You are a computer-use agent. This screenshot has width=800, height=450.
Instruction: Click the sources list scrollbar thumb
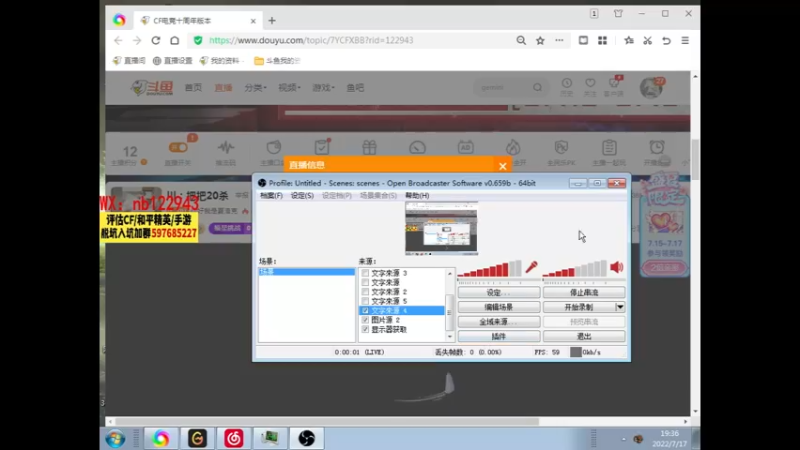click(x=449, y=312)
